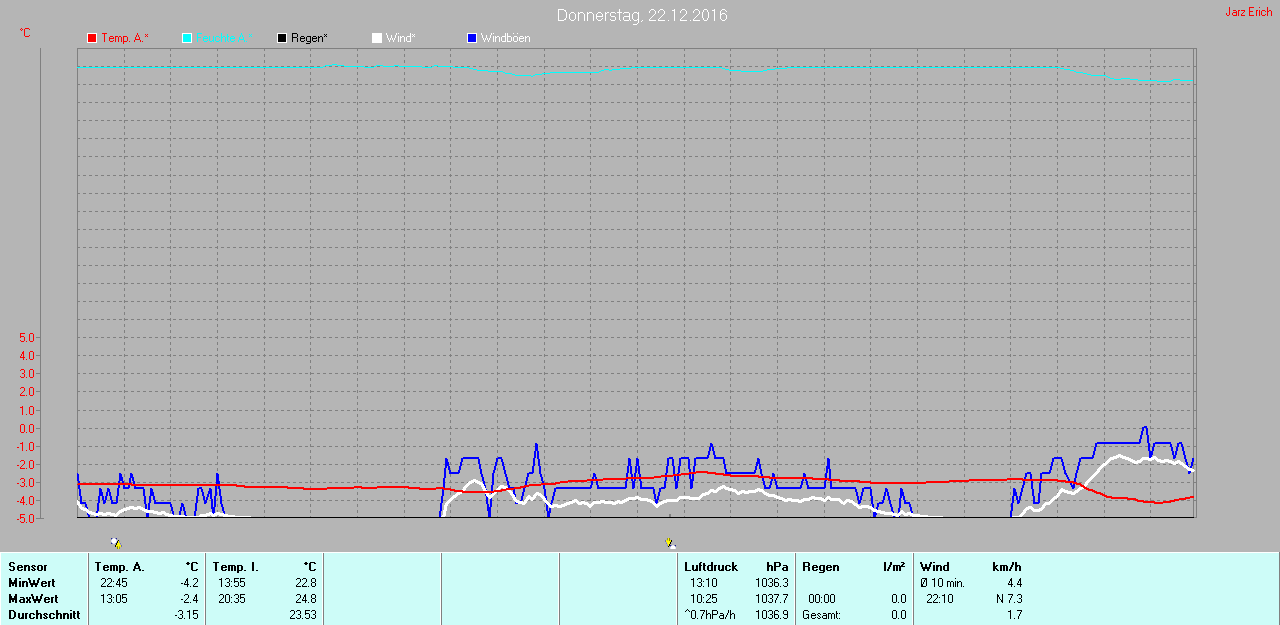Click the Luftdruck column header

pos(711,567)
